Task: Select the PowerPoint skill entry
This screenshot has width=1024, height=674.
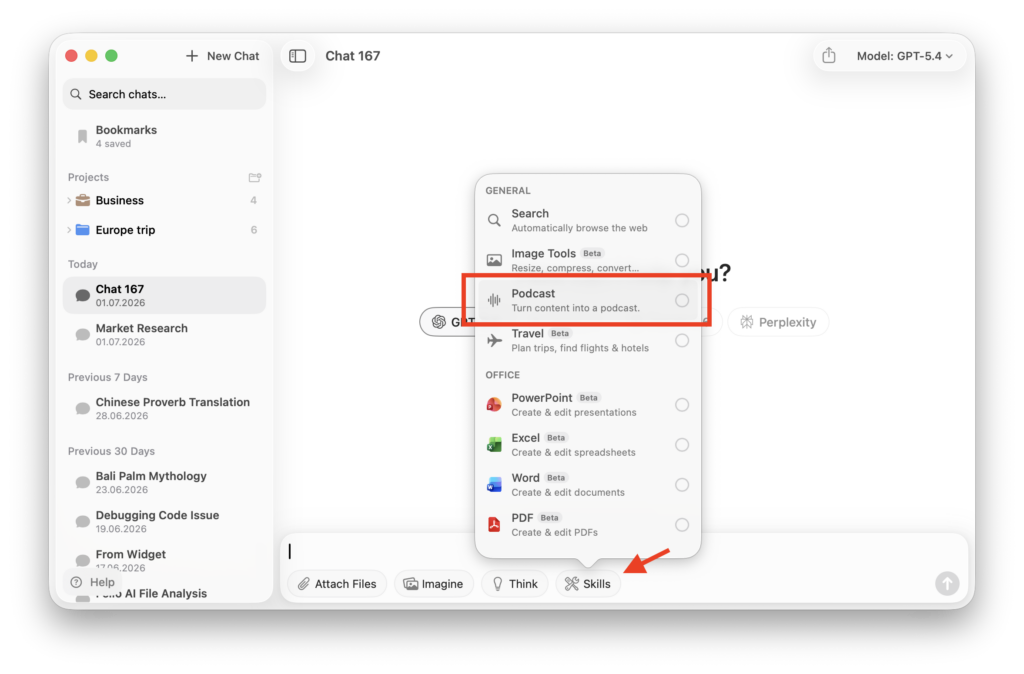Action: tap(588, 405)
